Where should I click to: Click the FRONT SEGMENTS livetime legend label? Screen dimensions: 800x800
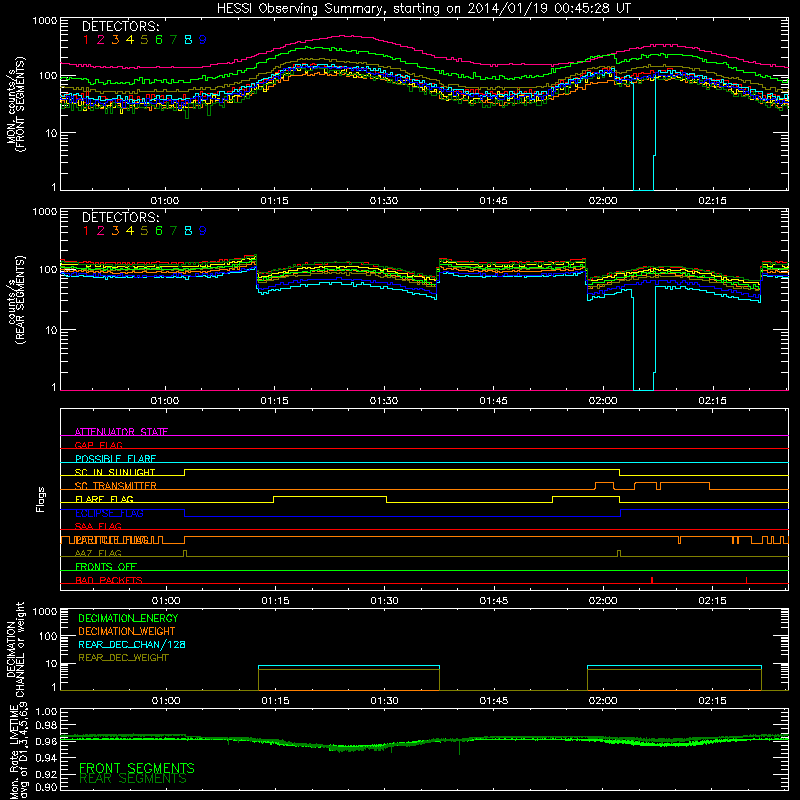point(137,768)
